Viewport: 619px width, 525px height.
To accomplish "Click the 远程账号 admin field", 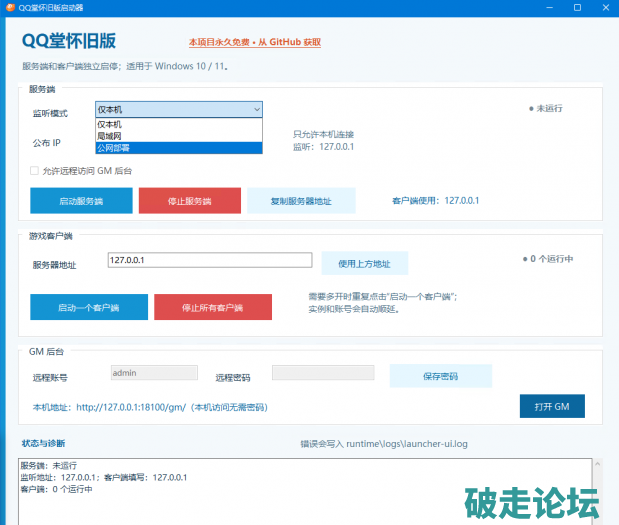I will (x=154, y=373).
